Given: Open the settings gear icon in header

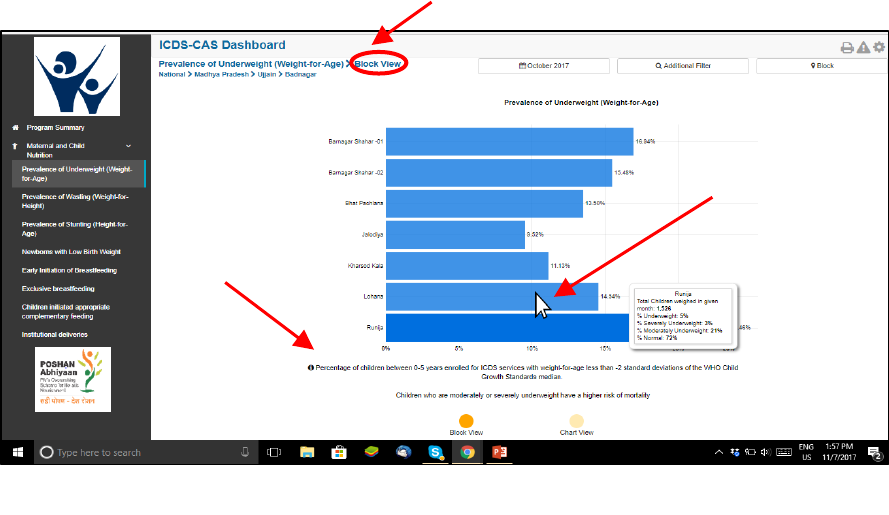Looking at the screenshot, I should (x=879, y=47).
